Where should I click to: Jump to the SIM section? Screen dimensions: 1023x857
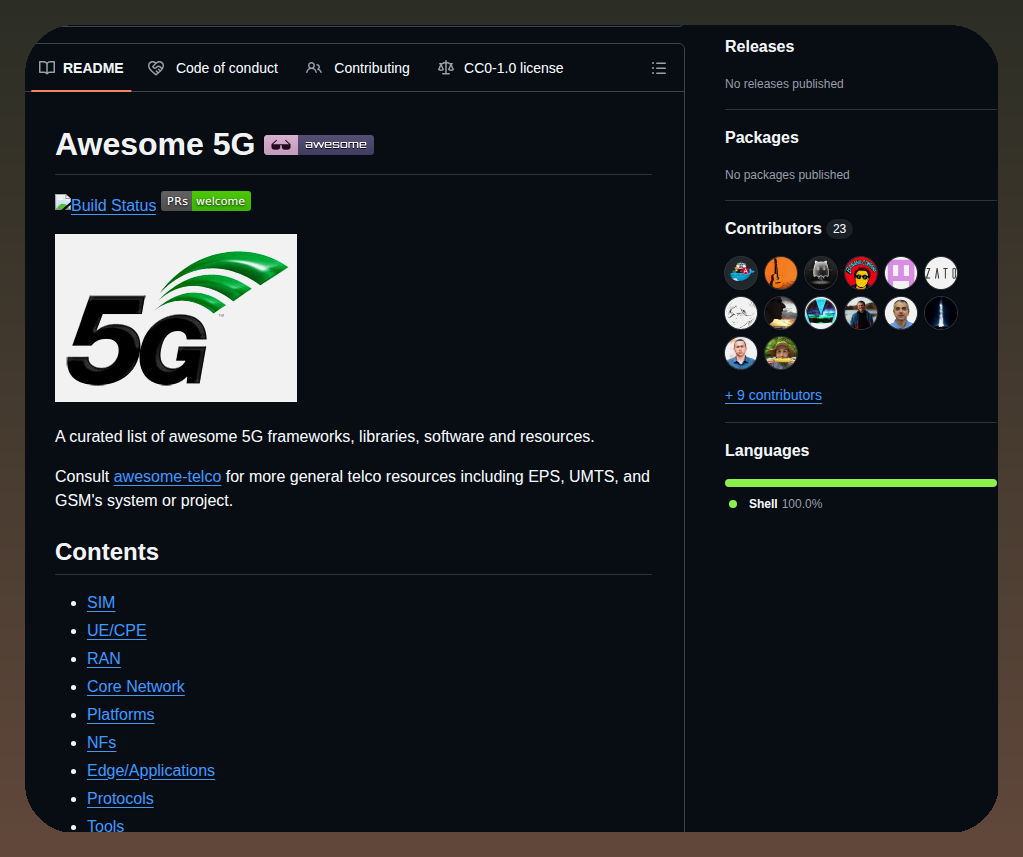tap(101, 602)
